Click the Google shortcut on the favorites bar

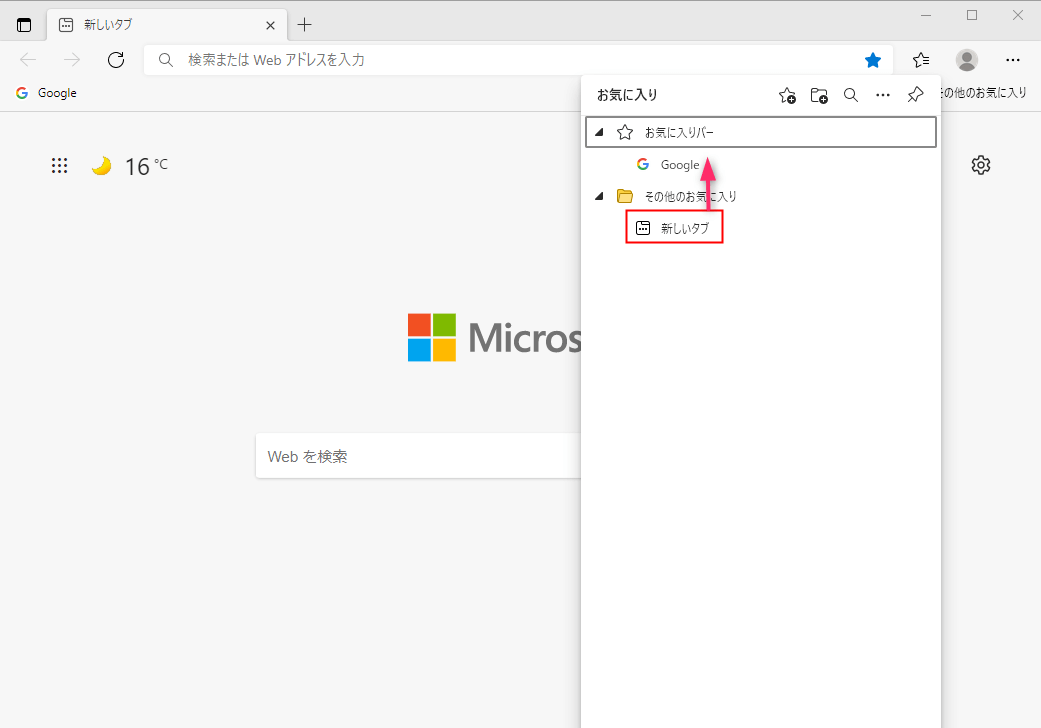[x=46, y=92]
